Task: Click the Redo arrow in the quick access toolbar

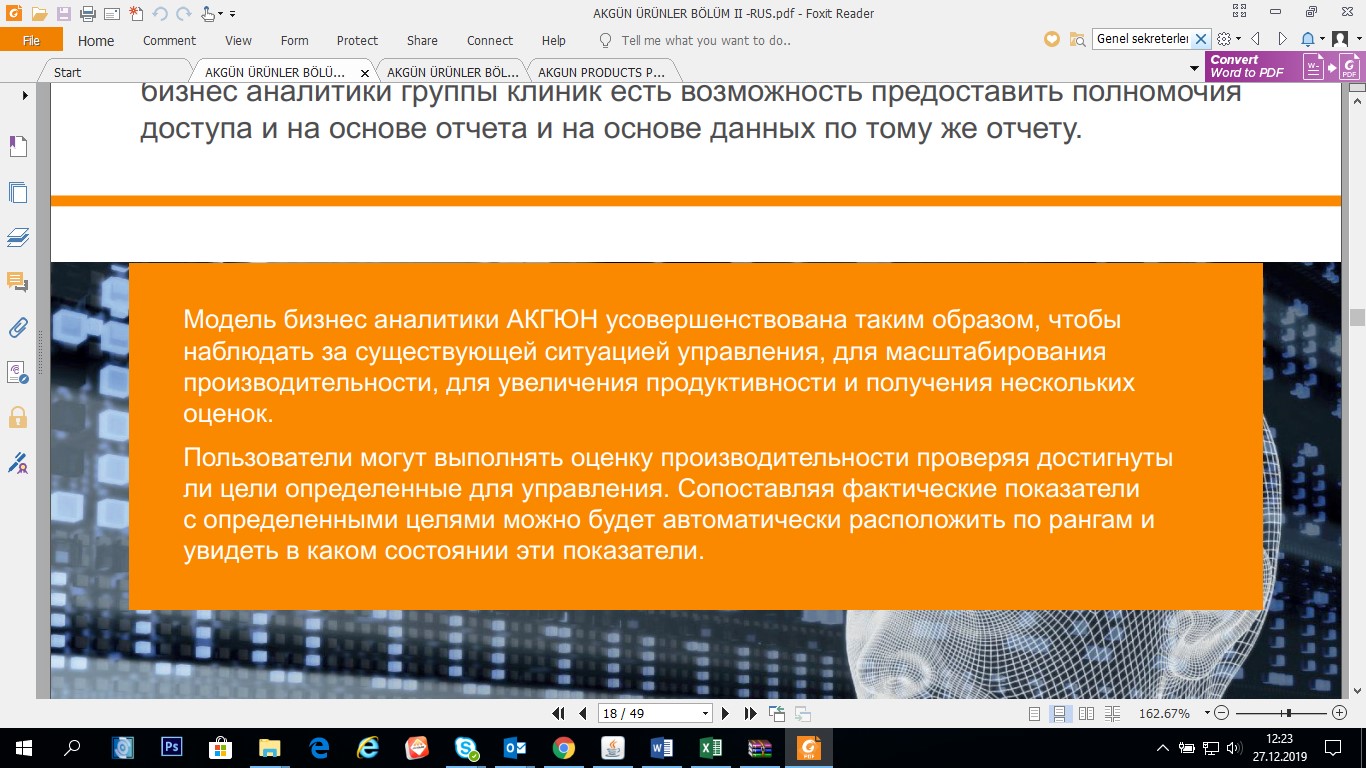Action: [183, 14]
